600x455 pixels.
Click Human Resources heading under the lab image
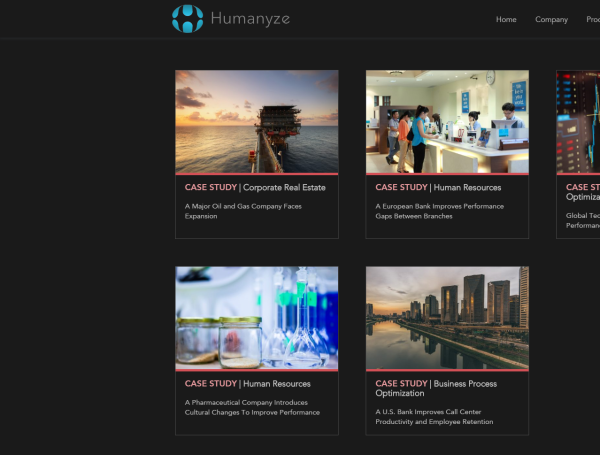247,383
